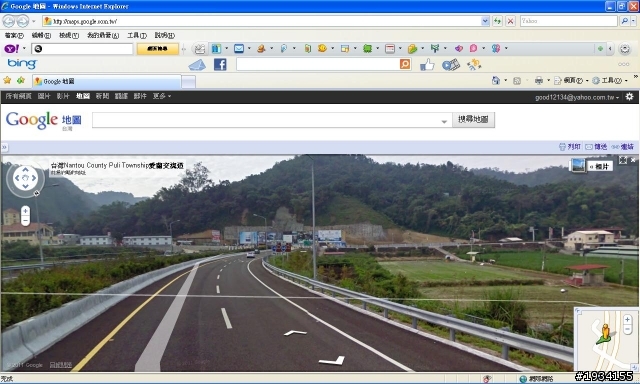Click the 傳送 send link

coord(596,146)
